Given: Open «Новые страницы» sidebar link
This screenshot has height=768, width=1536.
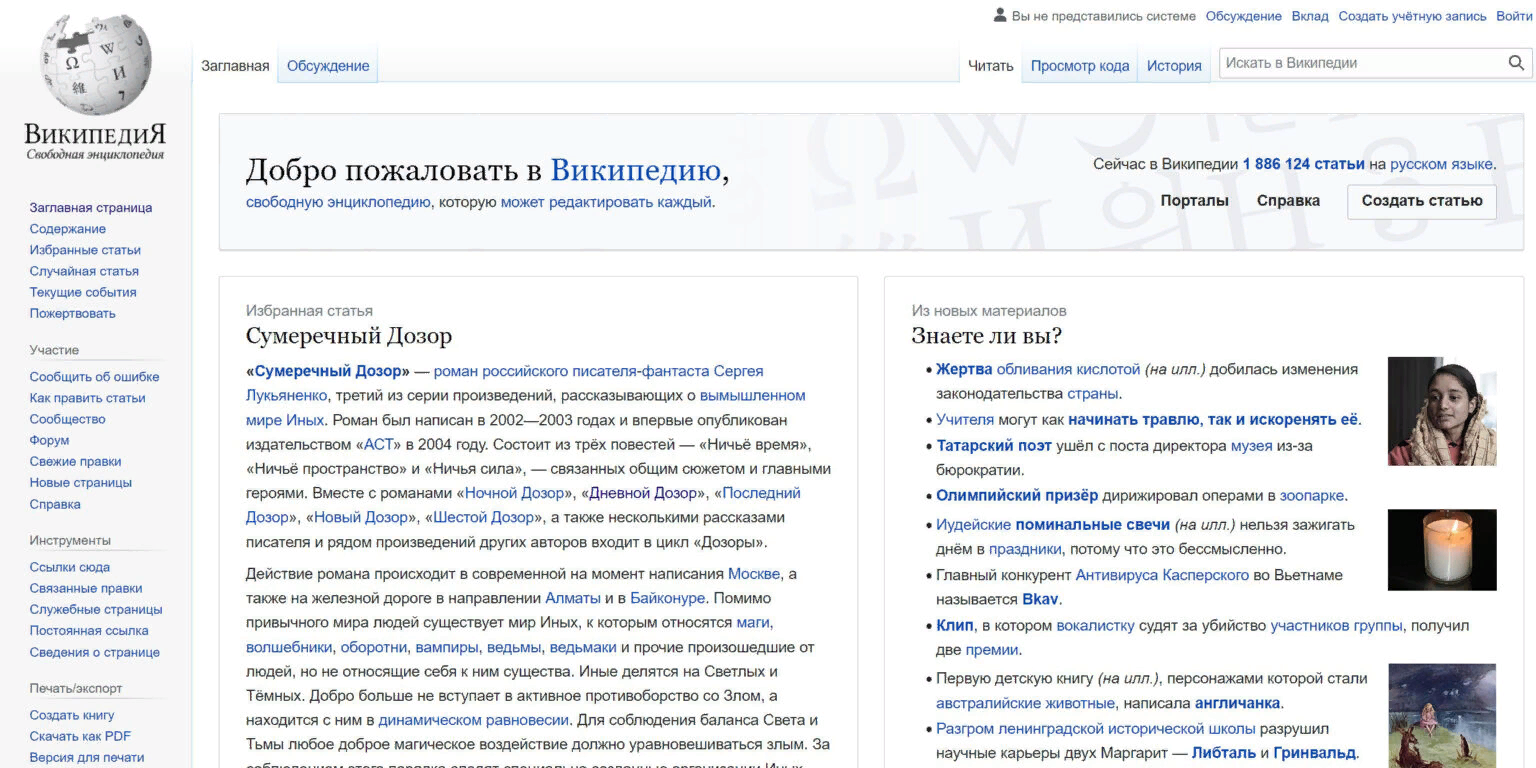Looking at the screenshot, I should pyautogui.click(x=81, y=482).
